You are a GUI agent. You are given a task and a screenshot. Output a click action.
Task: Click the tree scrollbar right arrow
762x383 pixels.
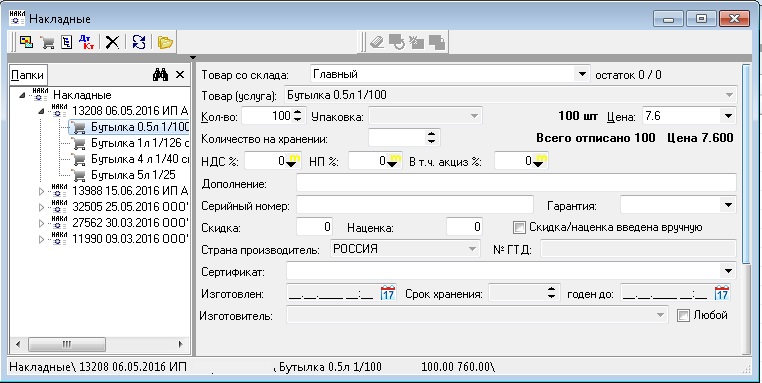pos(181,345)
